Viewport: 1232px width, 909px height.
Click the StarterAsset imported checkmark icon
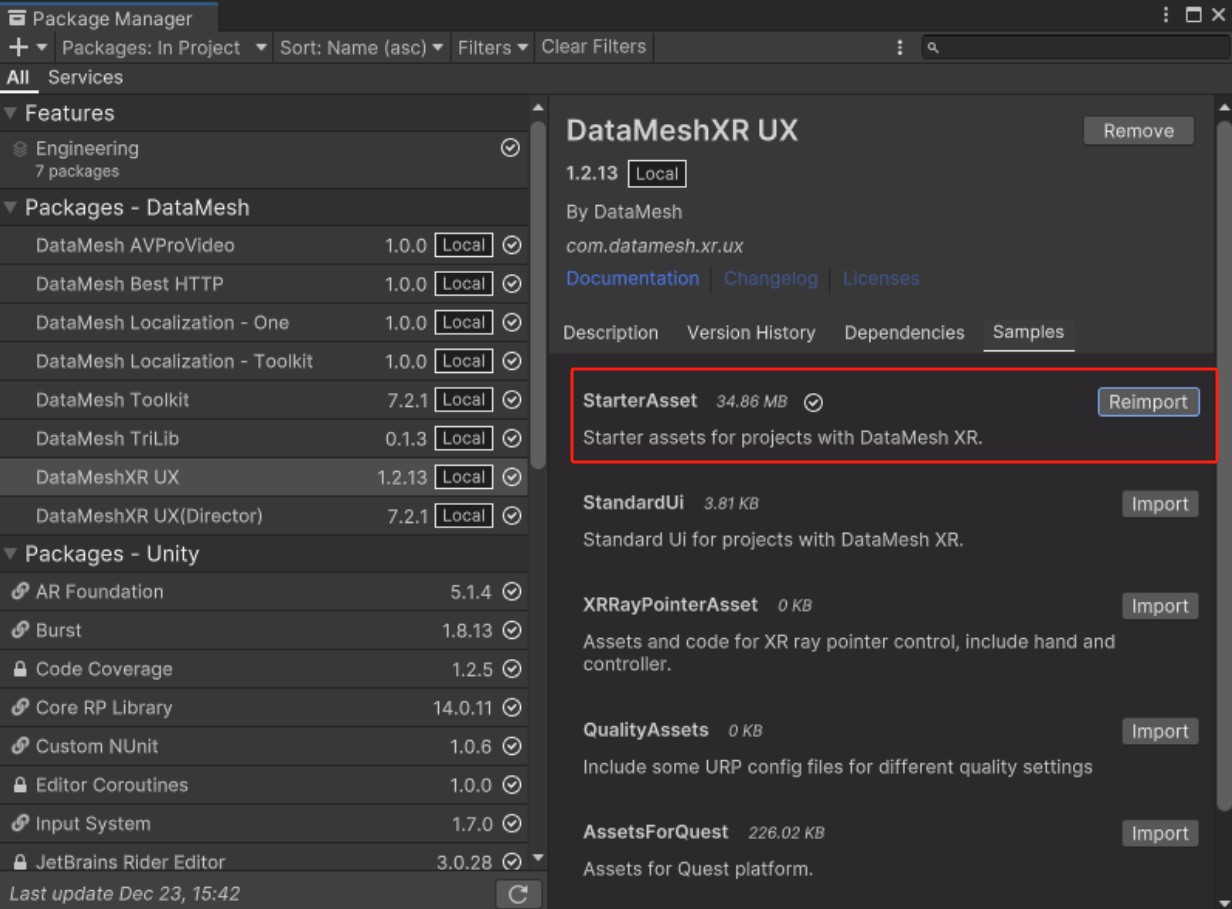coord(814,402)
